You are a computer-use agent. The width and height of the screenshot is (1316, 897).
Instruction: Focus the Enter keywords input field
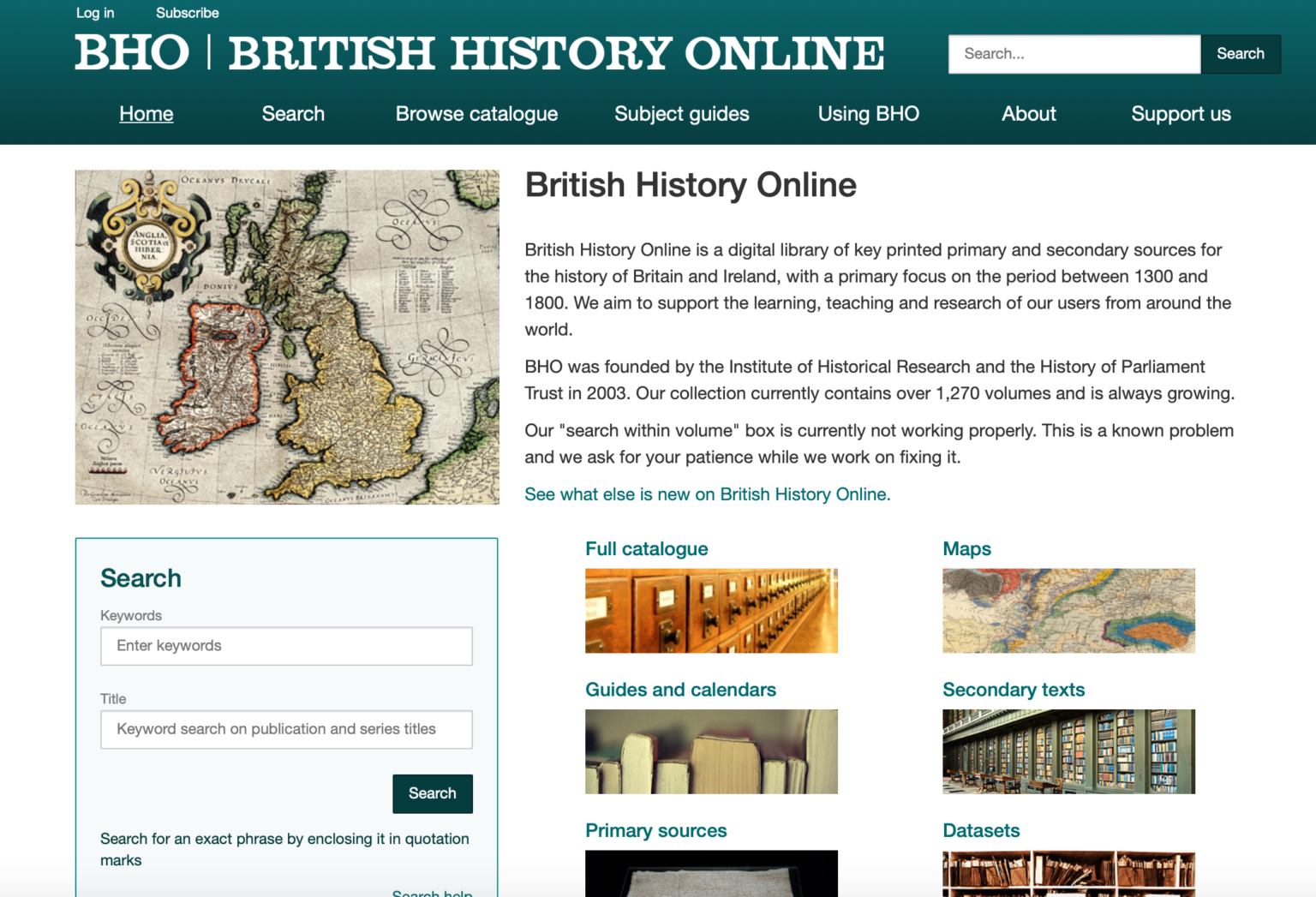click(x=286, y=646)
